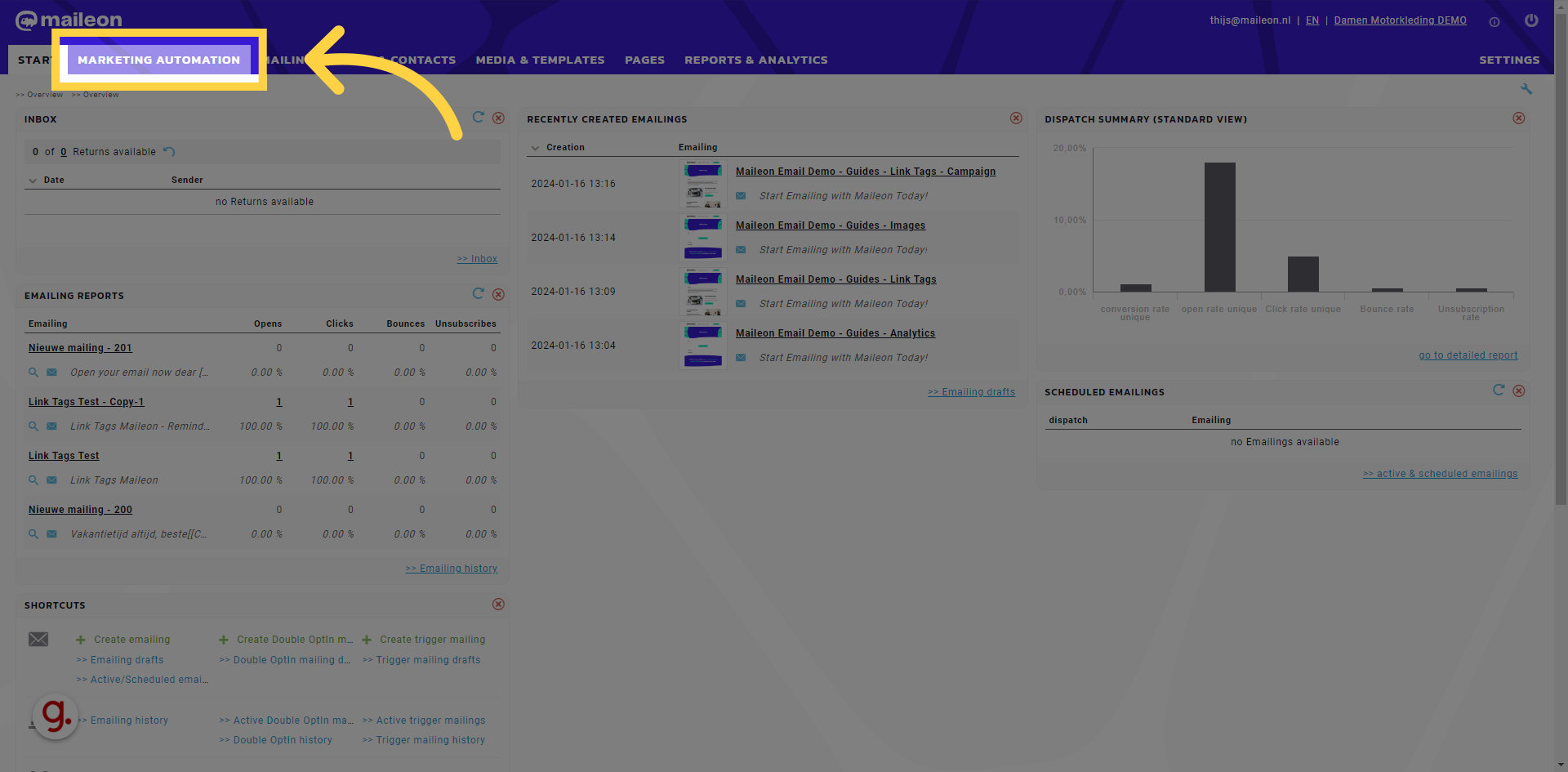Open Maileon Email Demo - Guides - Link Tags - Campaign
This screenshot has width=1568, height=772.
tap(866, 172)
